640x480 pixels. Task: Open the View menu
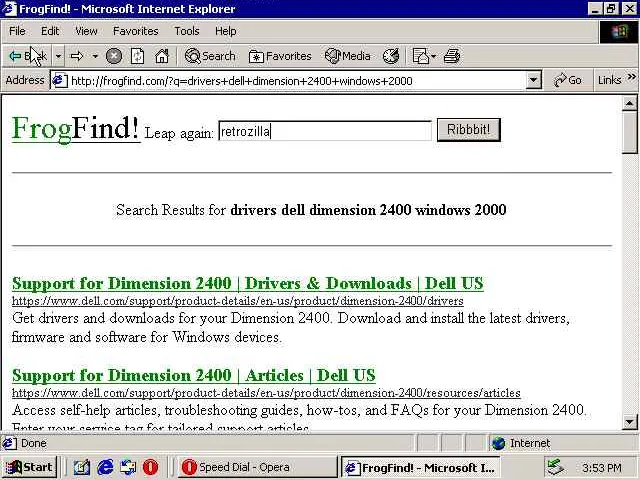point(86,31)
